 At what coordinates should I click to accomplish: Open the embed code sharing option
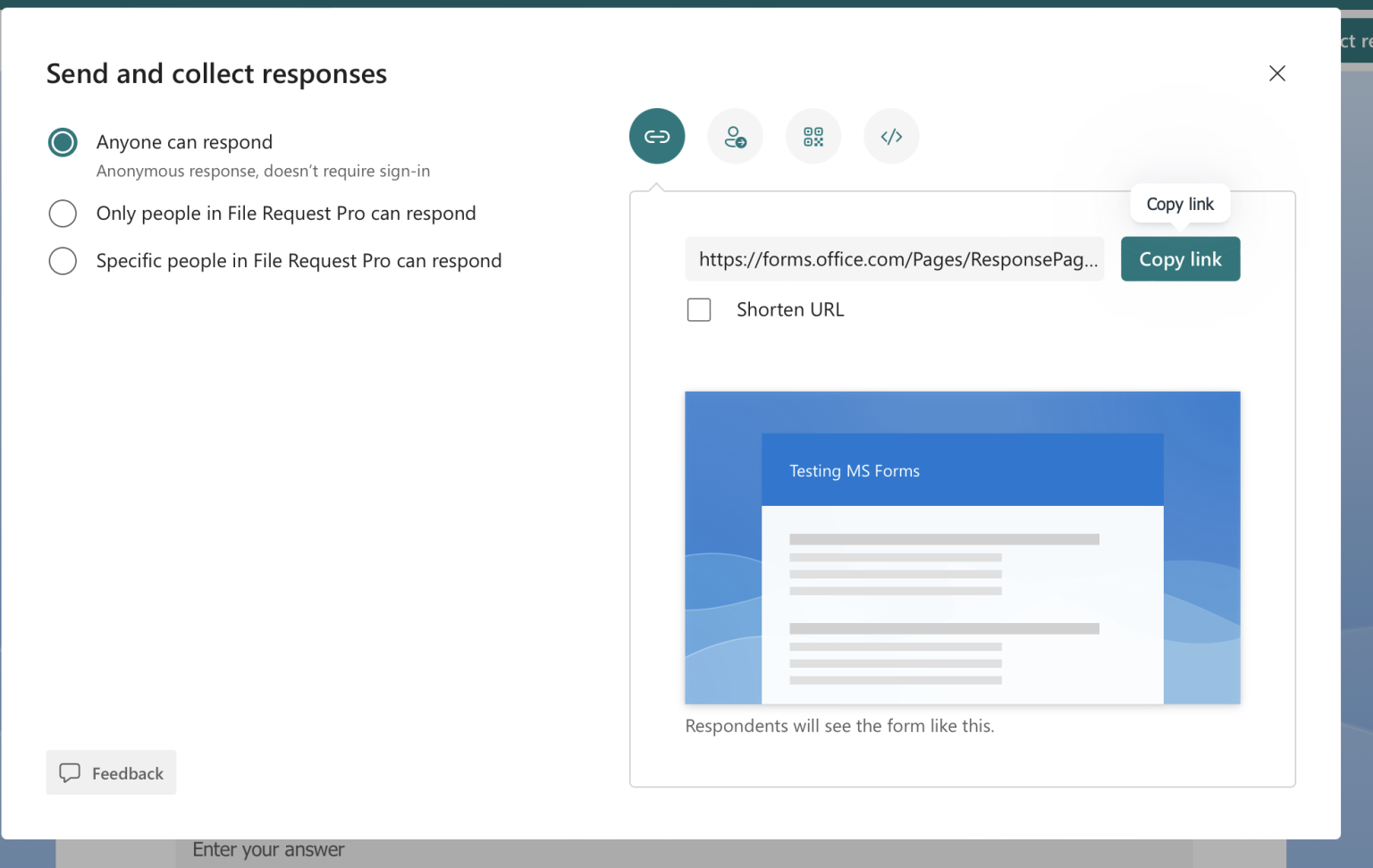pos(891,136)
